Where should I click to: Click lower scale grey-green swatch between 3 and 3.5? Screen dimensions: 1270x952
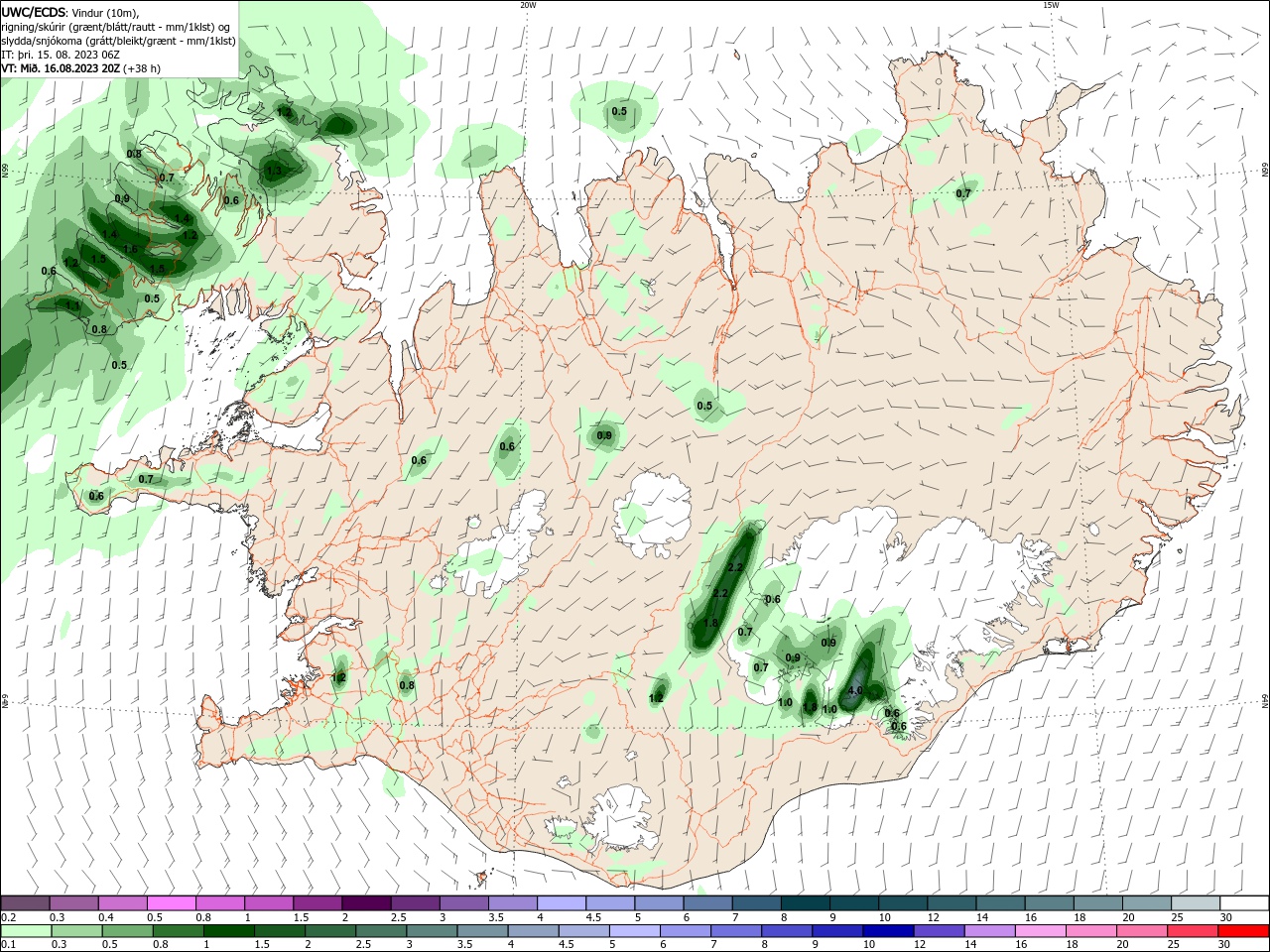(x=432, y=931)
